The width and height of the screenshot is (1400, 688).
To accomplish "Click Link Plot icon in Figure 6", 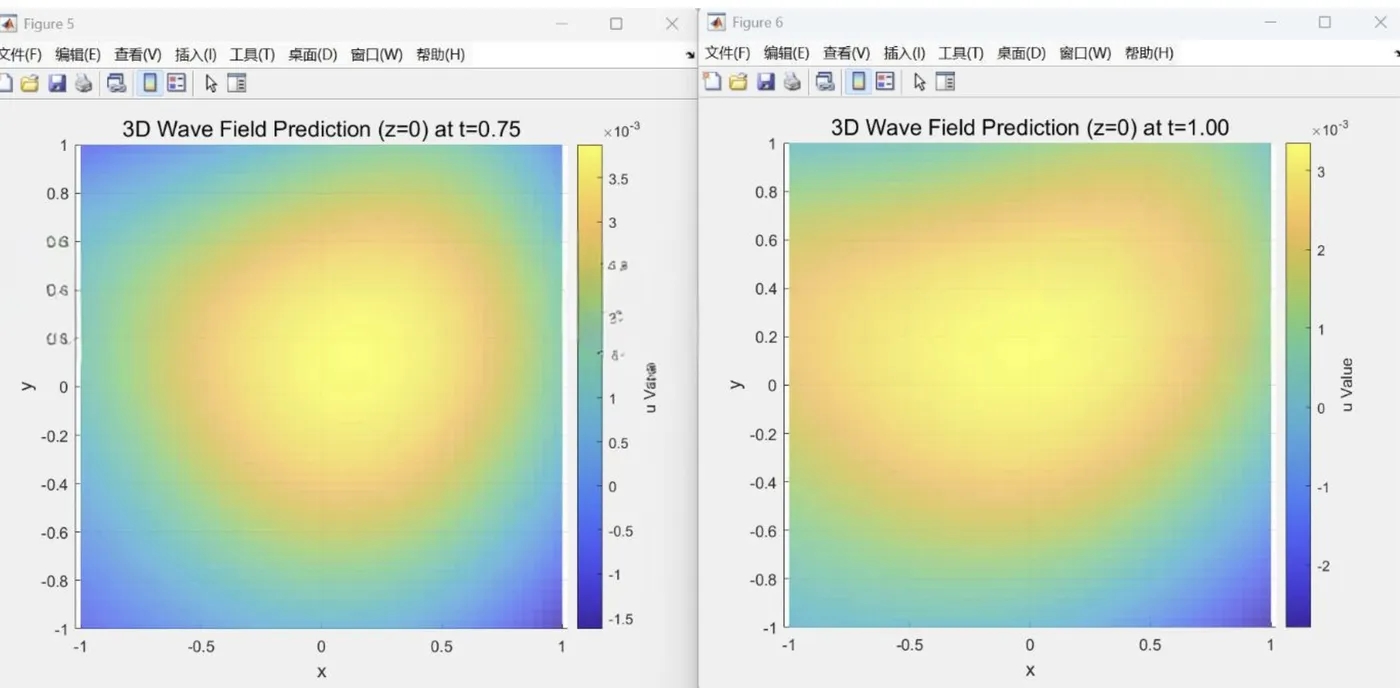I will click(825, 81).
